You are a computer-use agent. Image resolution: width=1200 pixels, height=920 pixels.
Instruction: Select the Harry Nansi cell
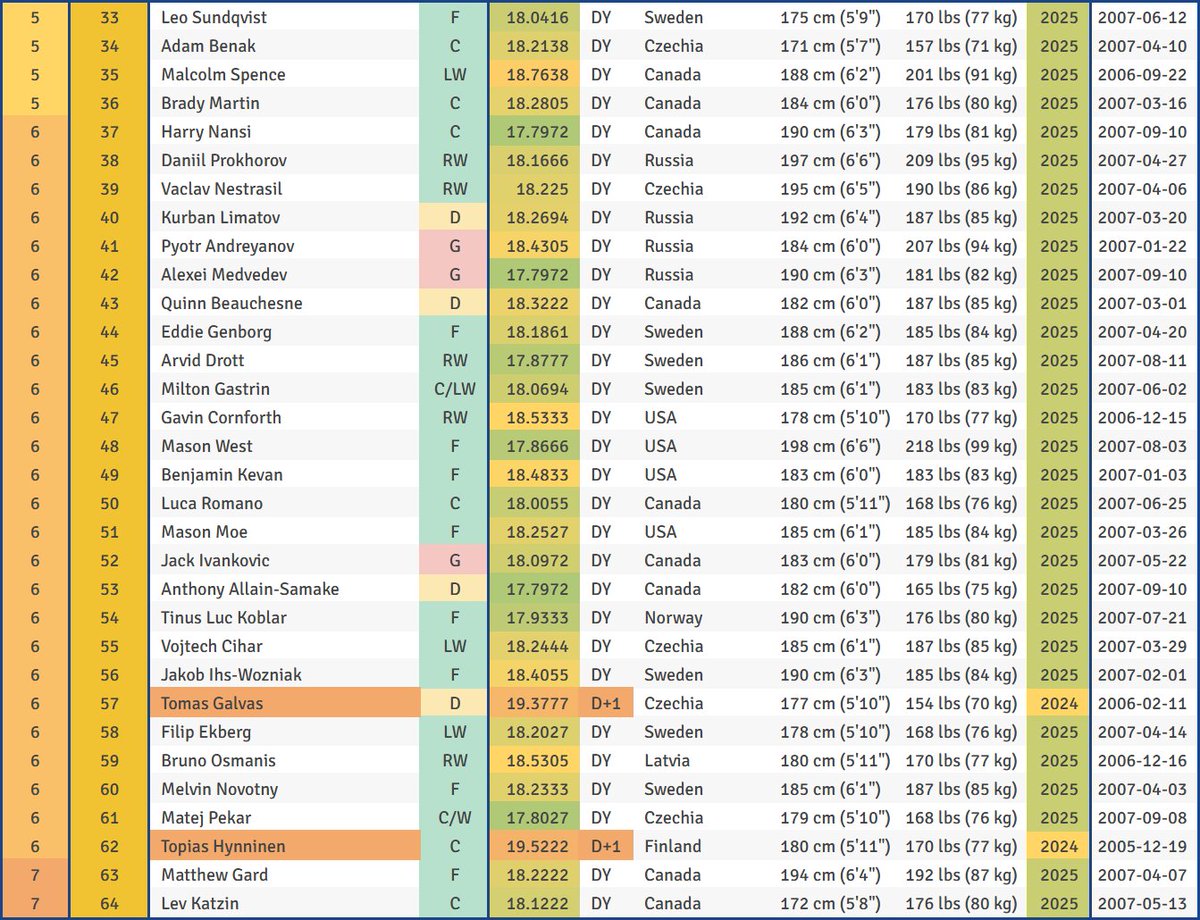[284, 132]
